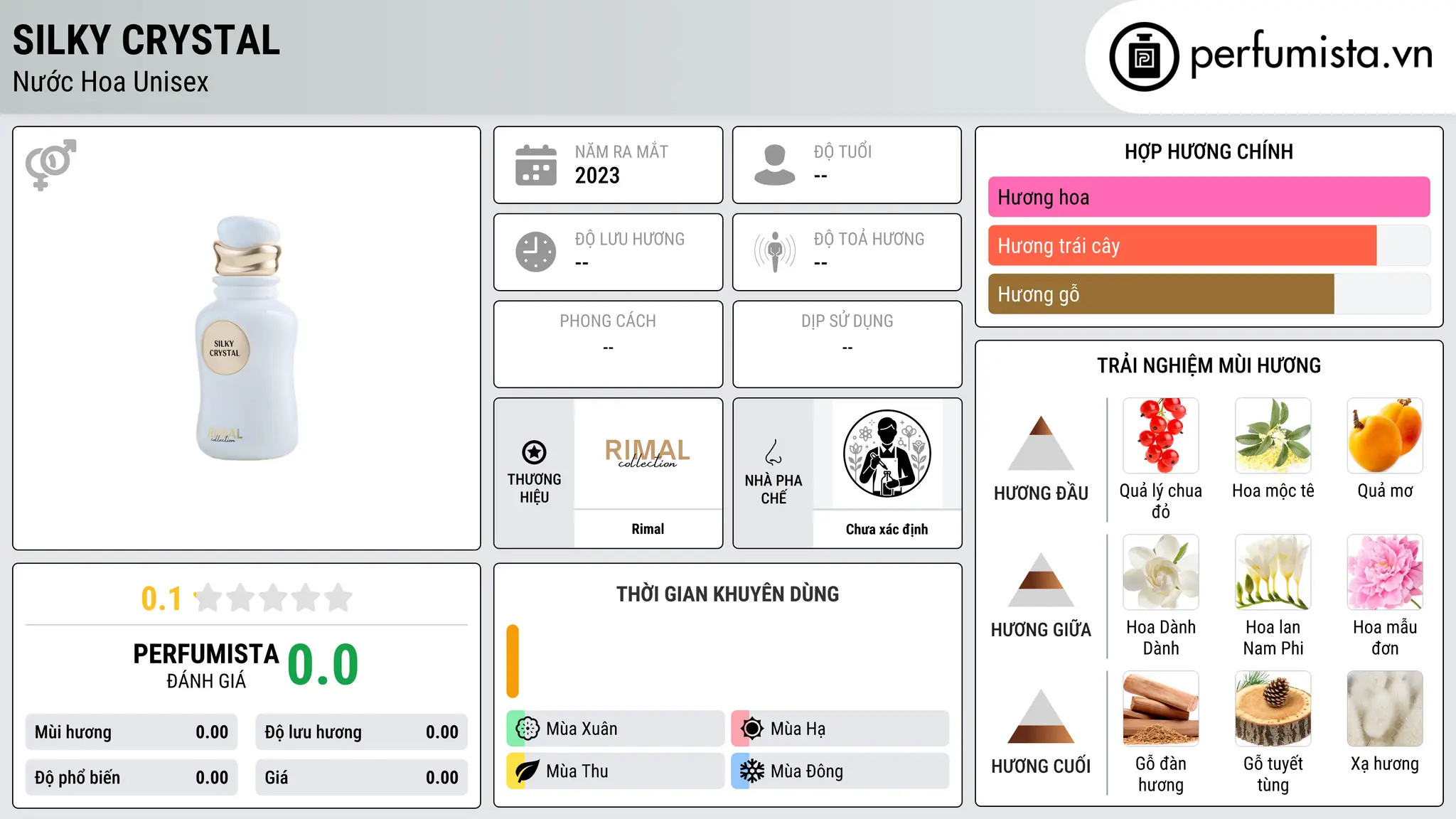Click the ĐỘ TOẢ HƯƠNG label text

869,239
